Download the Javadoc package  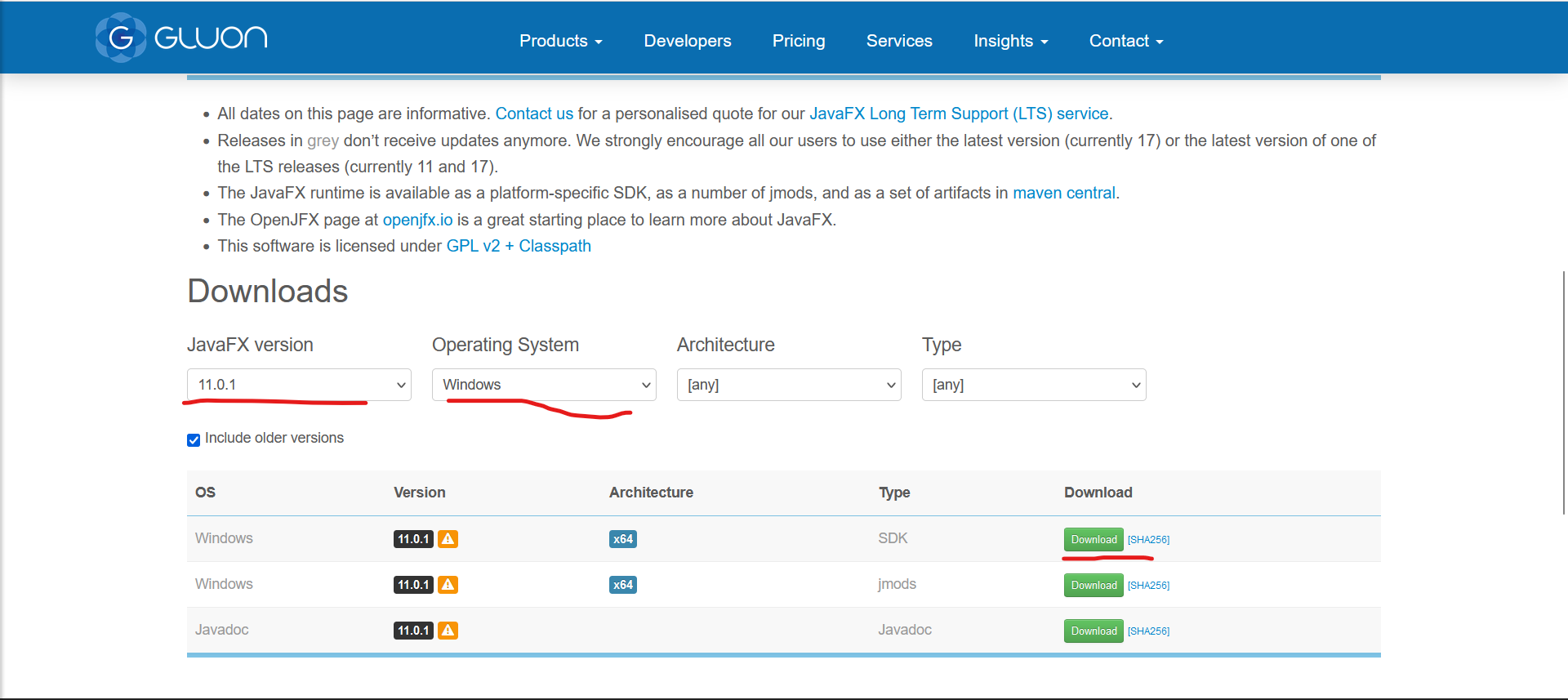click(x=1094, y=631)
